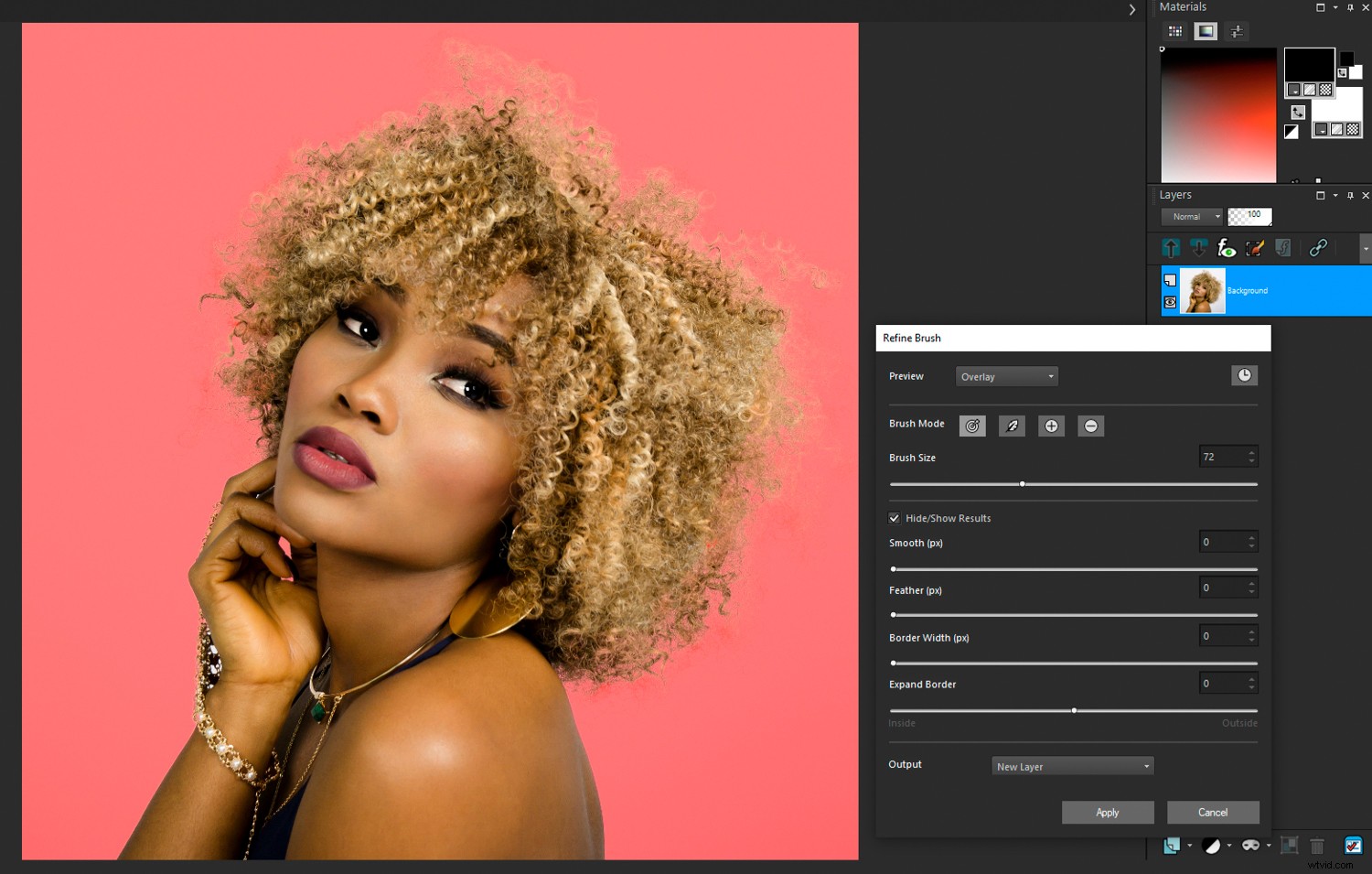Apply the Refine Brush settings
This screenshot has height=874, width=1372.
1108,812
